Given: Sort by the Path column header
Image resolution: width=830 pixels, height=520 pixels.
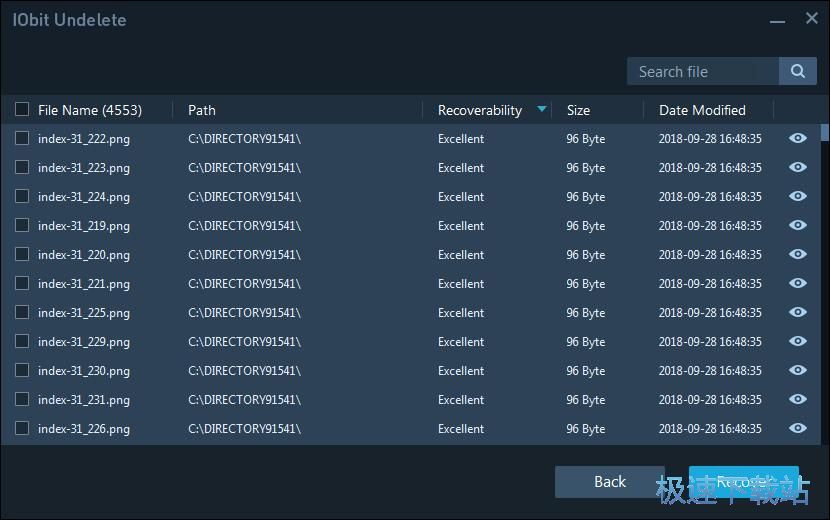Looking at the screenshot, I should point(202,110).
